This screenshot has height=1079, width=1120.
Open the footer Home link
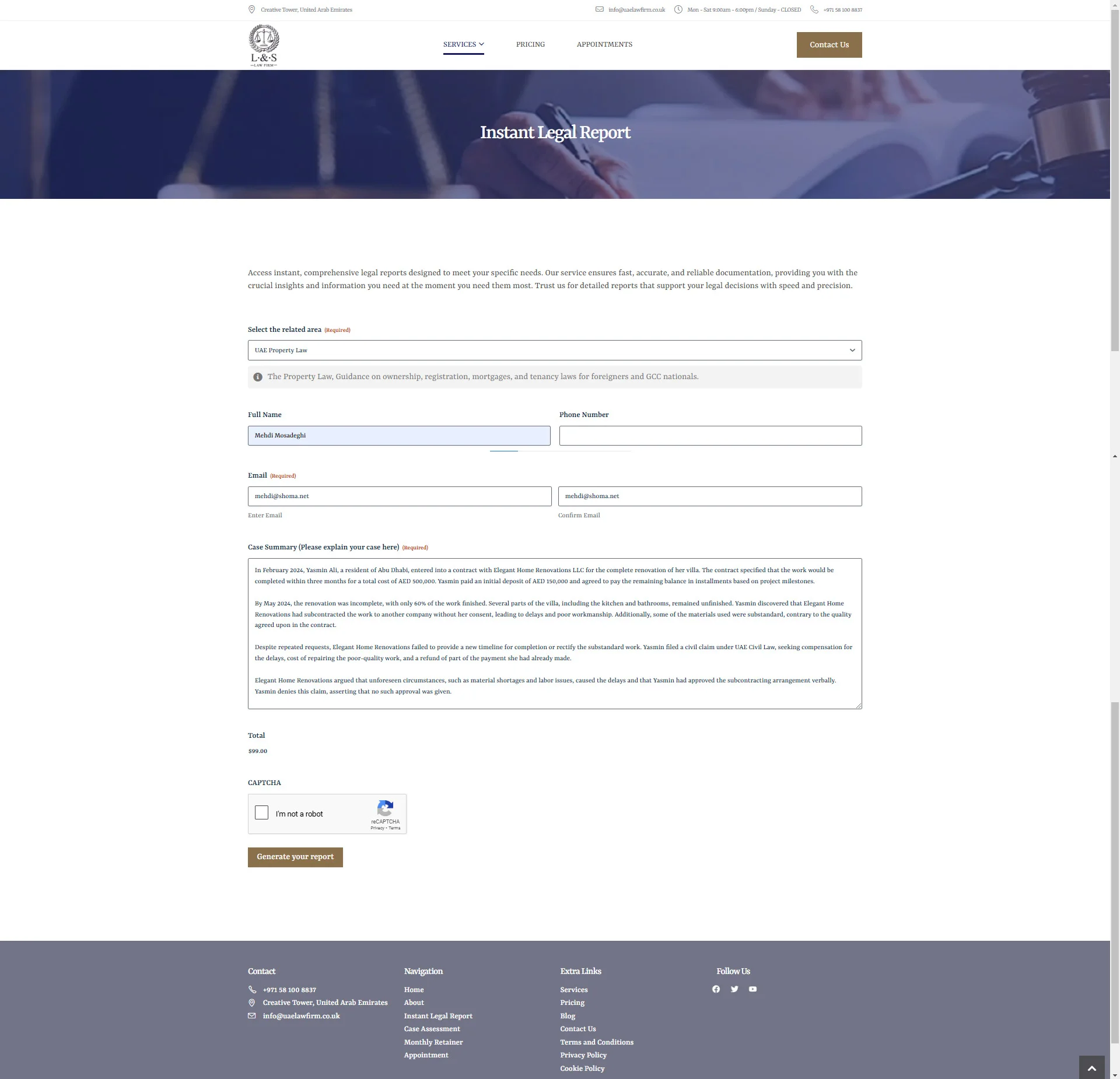tap(414, 990)
